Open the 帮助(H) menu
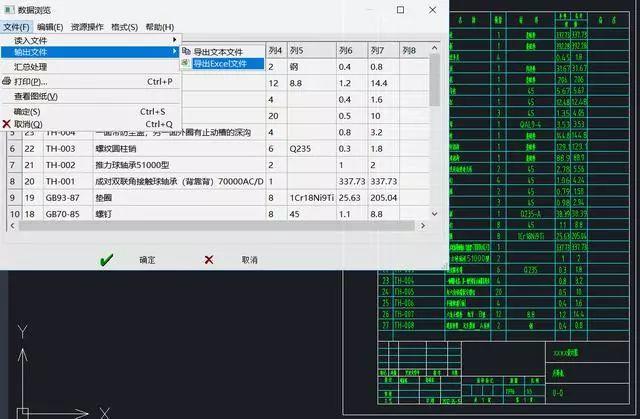Image resolution: width=640 pixels, height=419 pixels. pos(160,27)
